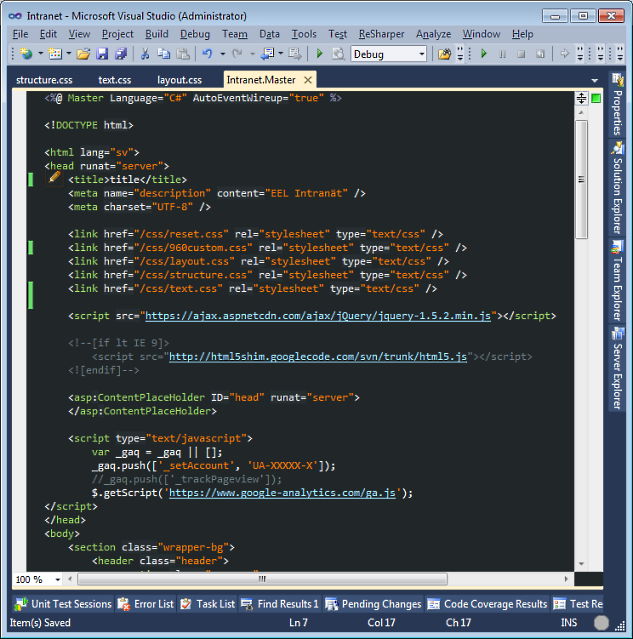Open the New Project dropdown arrow

pyautogui.click(x=40, y=53)
